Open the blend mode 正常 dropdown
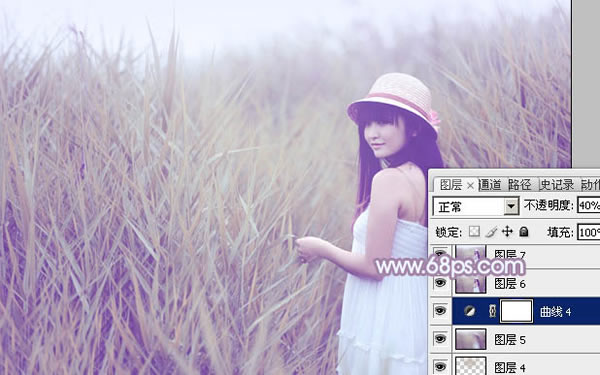 511,207
